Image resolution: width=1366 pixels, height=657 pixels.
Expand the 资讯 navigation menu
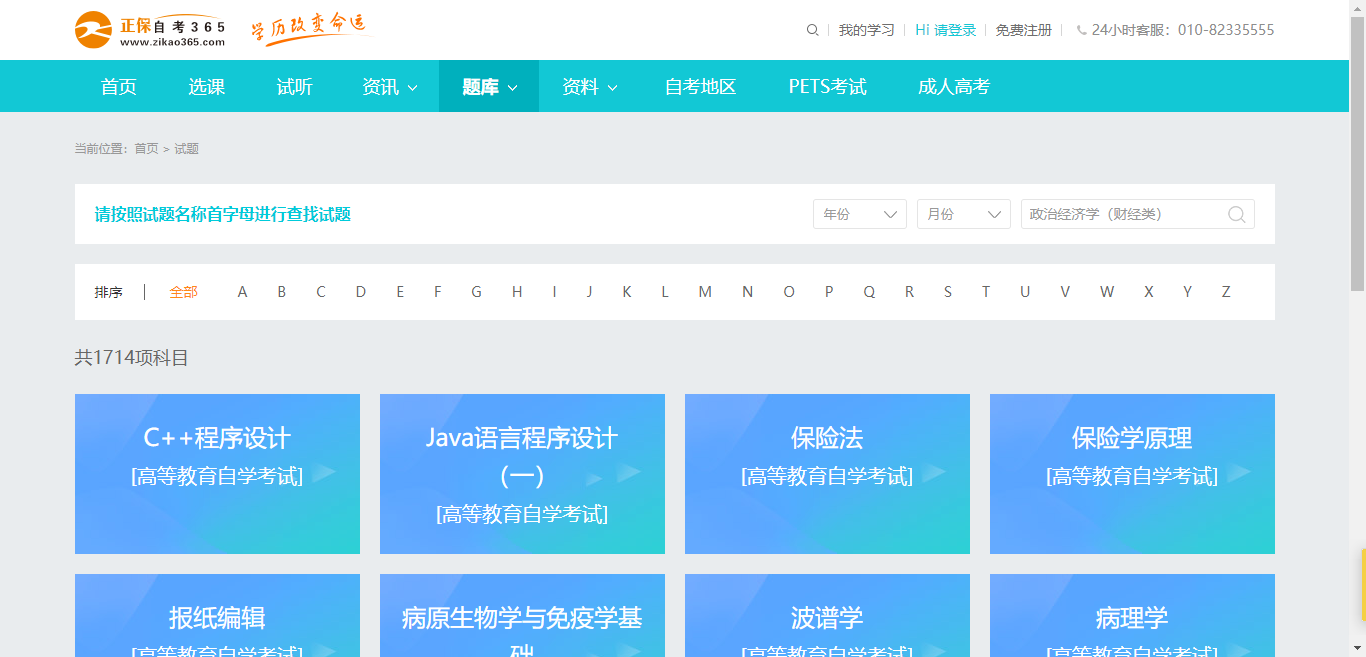(x=389, y=87)
